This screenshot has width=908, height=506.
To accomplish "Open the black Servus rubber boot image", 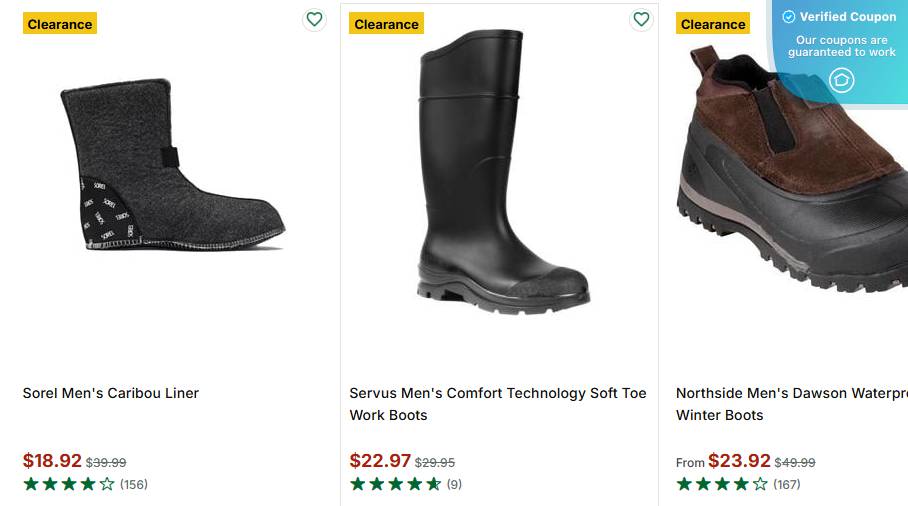I will pos(498,170).
